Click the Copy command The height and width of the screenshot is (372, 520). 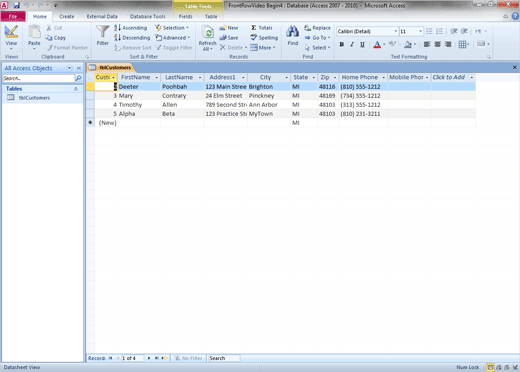[x=56, y=38]
